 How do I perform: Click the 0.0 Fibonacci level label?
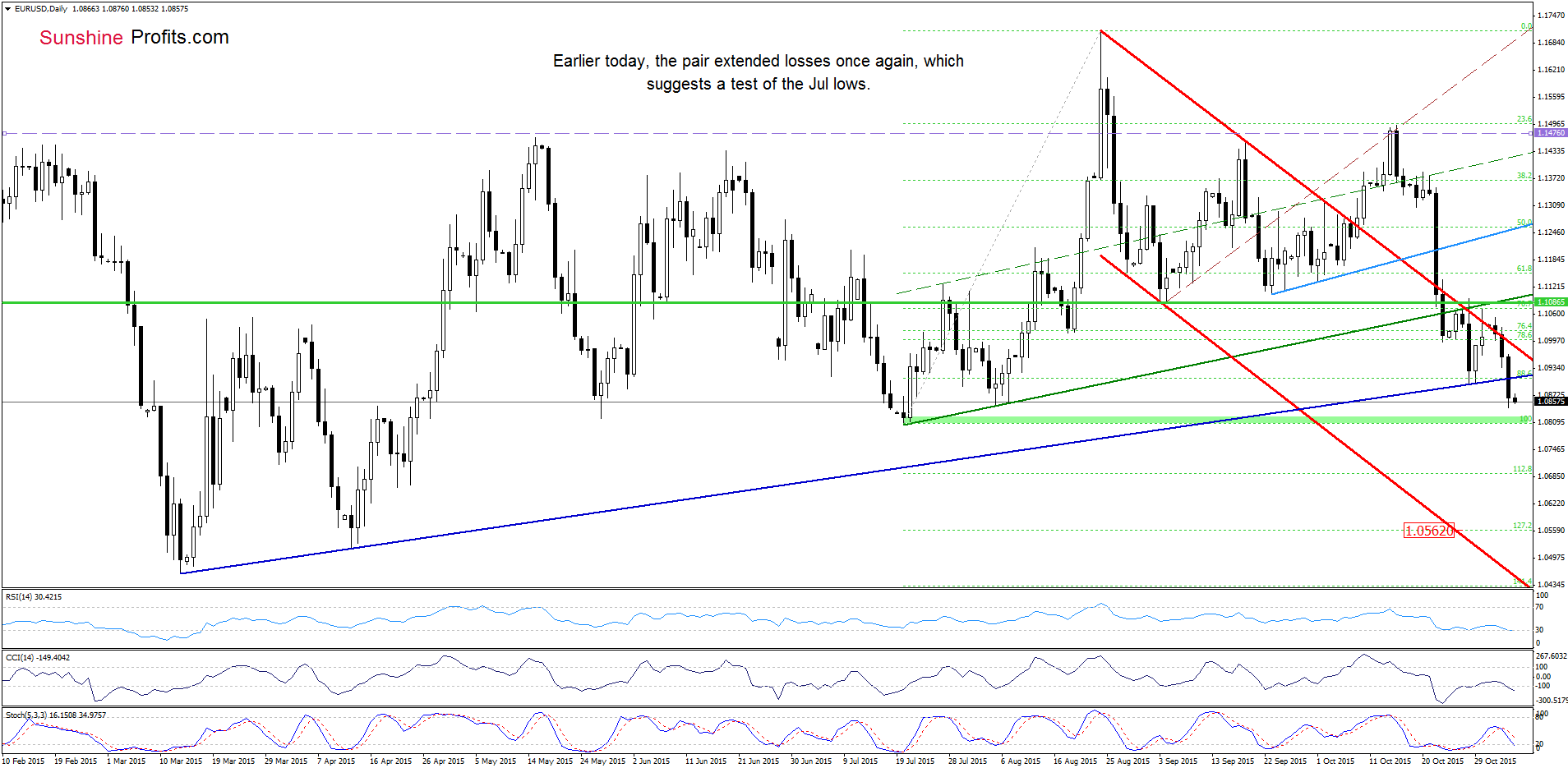click(x=1525, y=27)
